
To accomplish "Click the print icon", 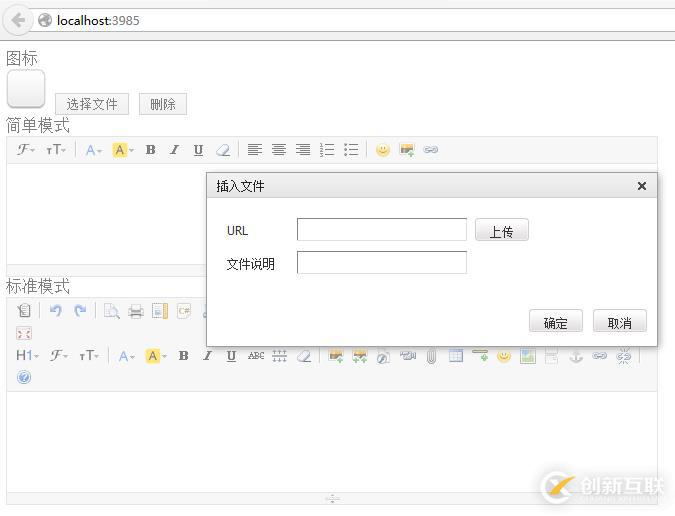I will tap(136, 311).
